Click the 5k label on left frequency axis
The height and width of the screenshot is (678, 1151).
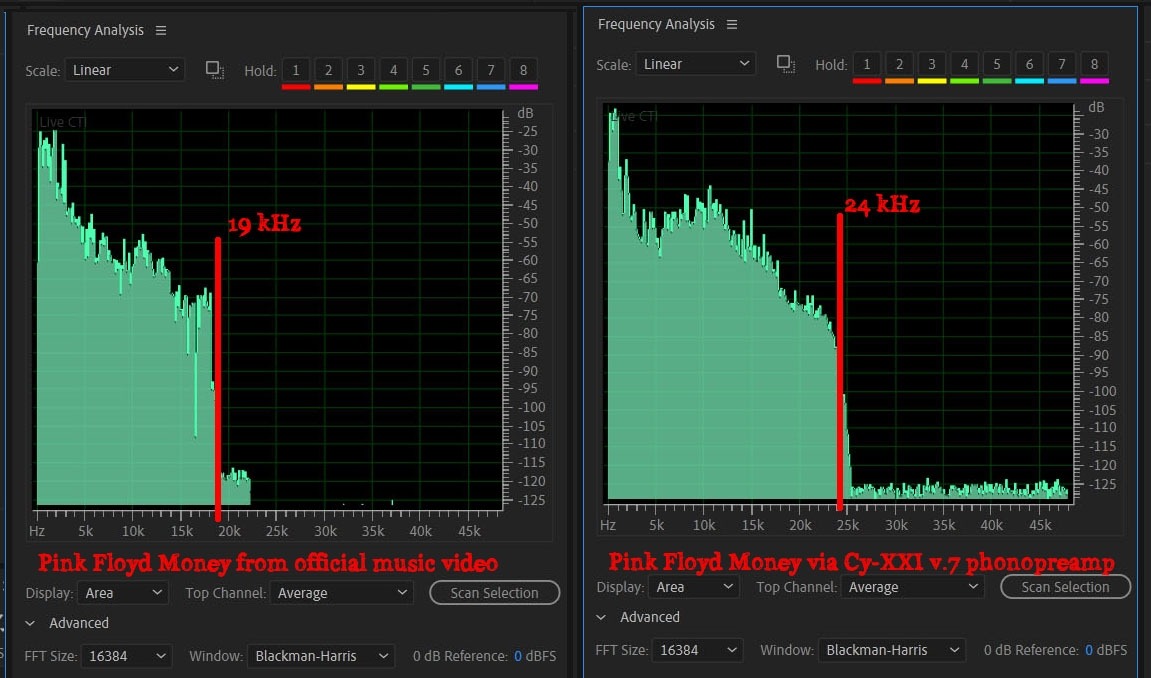85,531
